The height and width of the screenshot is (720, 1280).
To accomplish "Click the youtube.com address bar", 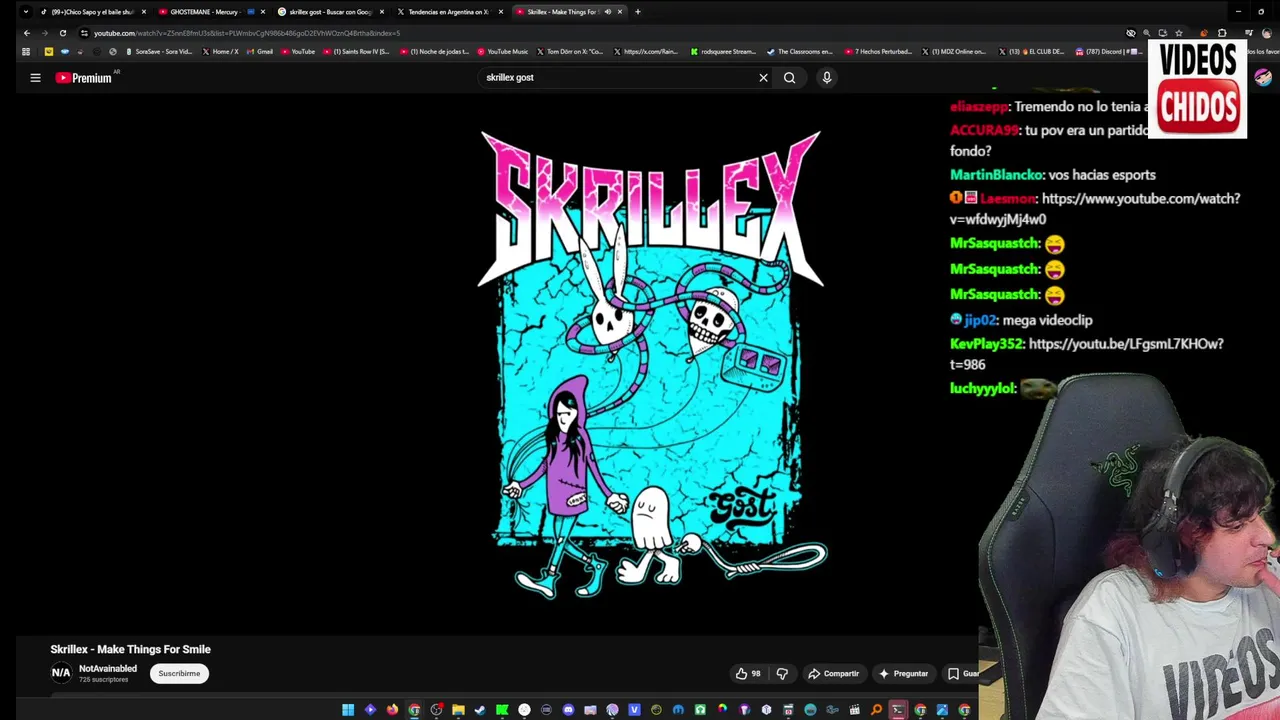I will 600,33.
